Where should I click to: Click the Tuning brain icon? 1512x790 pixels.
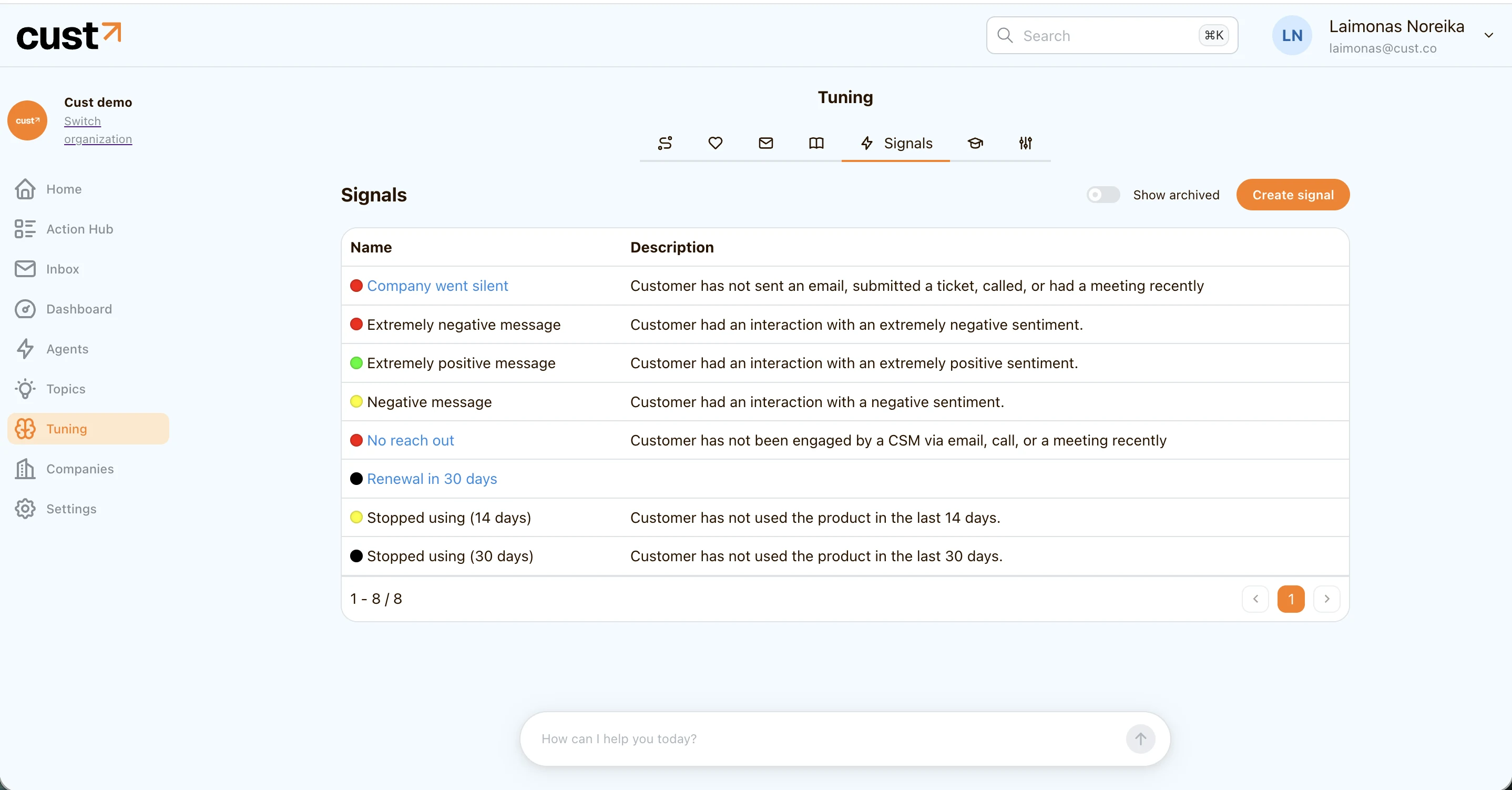25,429
